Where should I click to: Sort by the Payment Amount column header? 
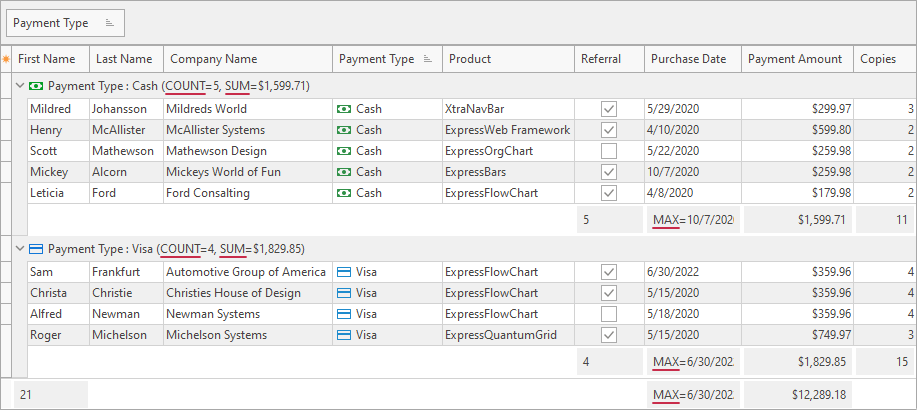click(x=797, y=59)
